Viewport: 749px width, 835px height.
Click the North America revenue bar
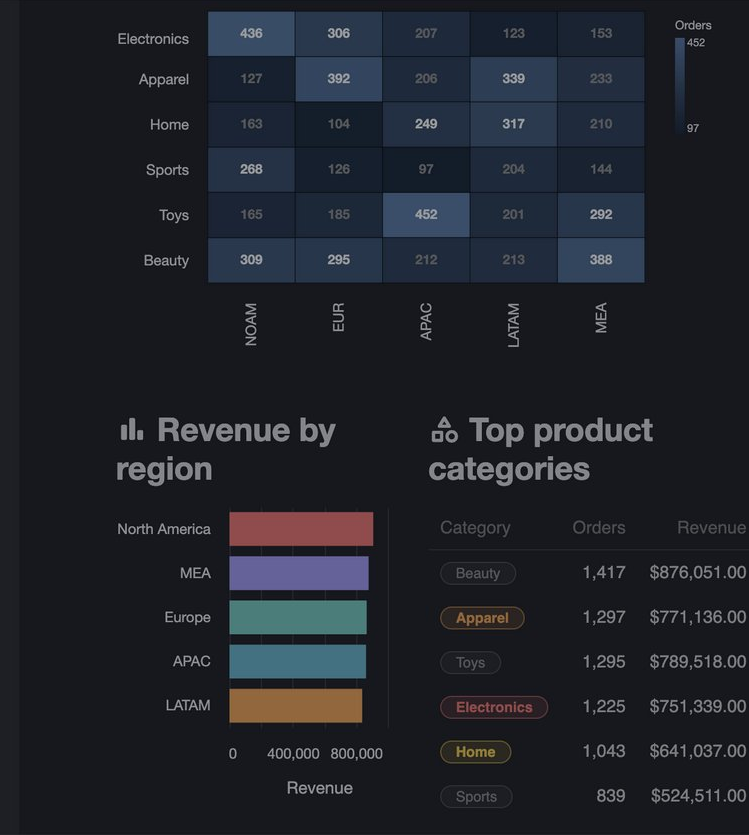click(301, 529)
